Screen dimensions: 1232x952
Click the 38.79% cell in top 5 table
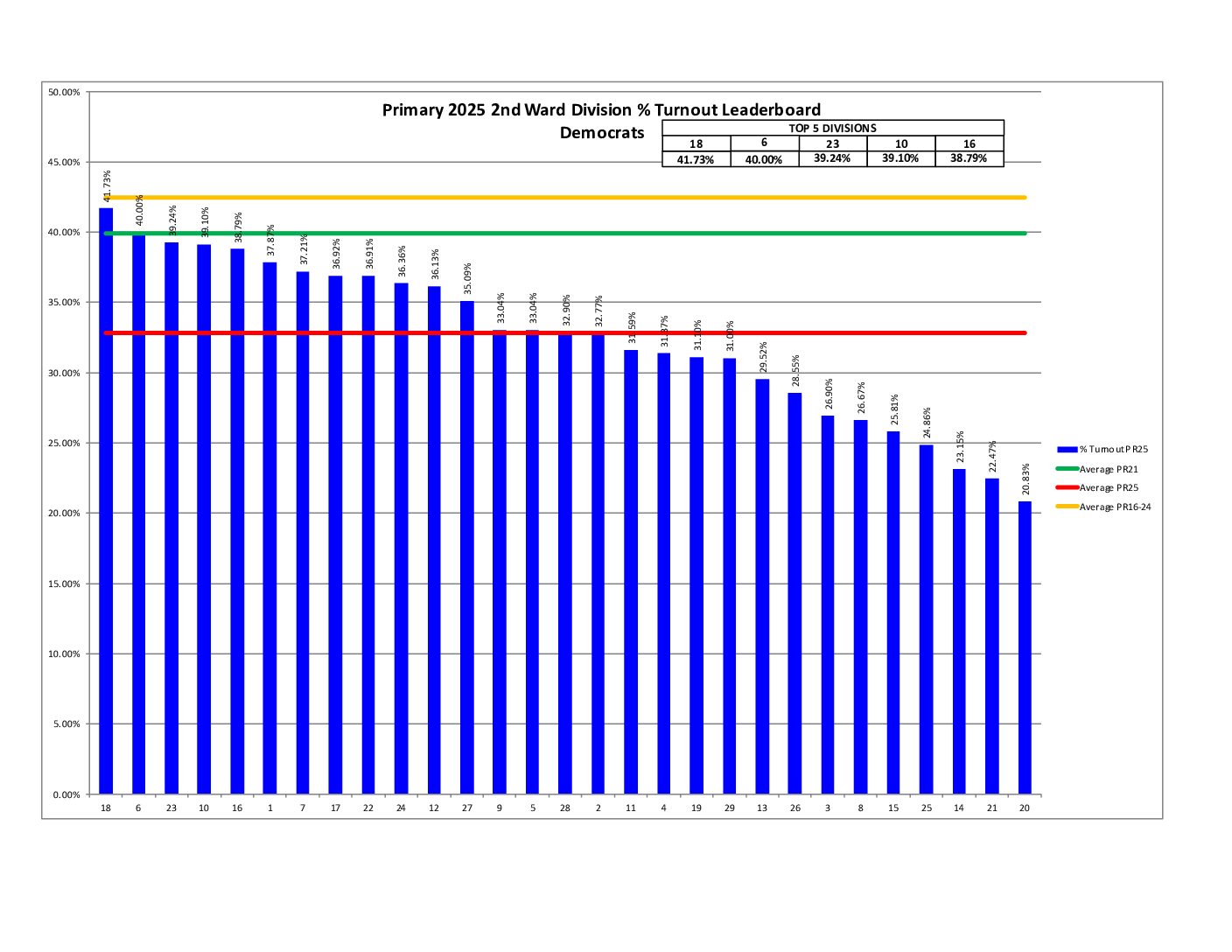[x=969, y=158]
